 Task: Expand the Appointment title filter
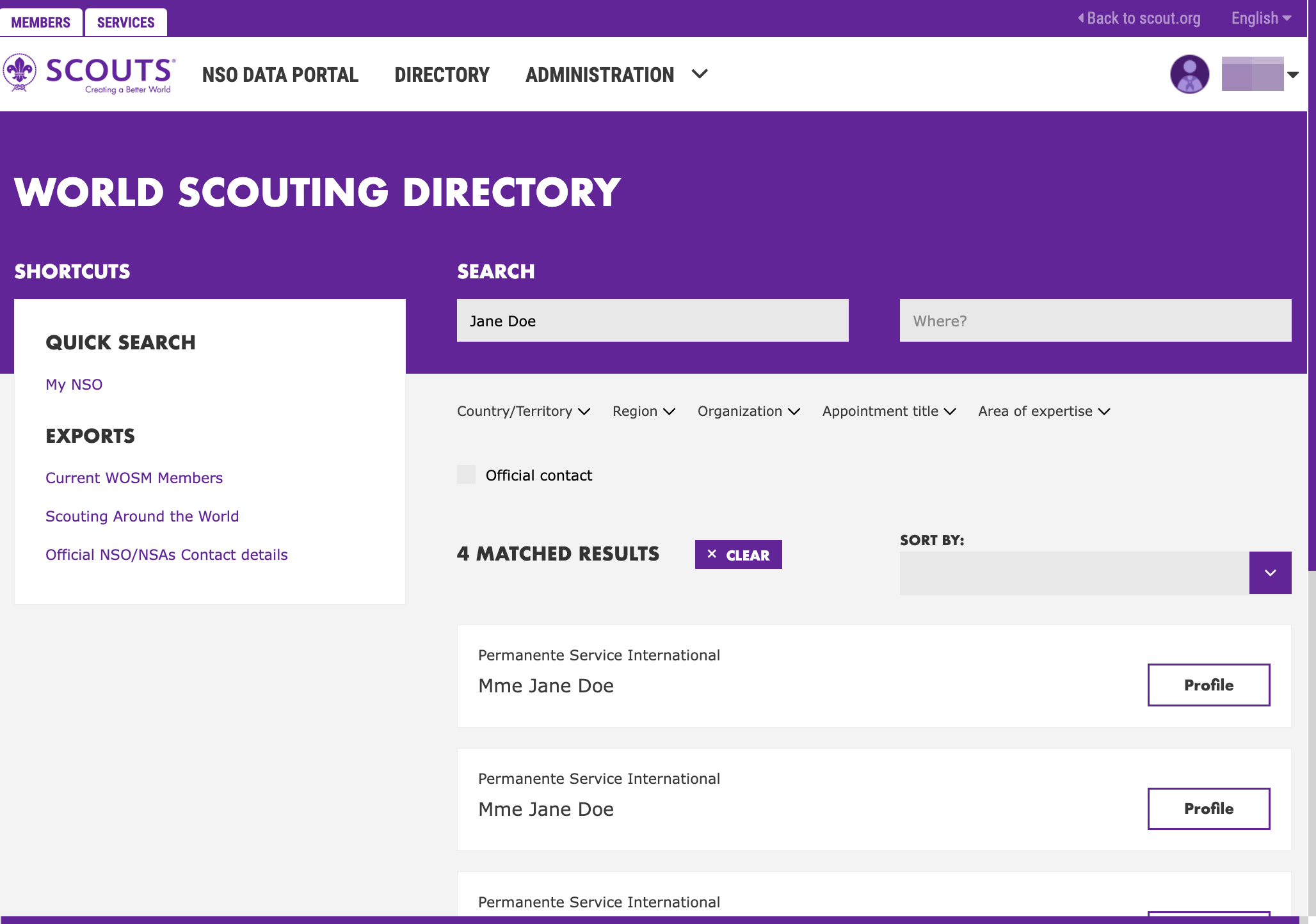[889, 411]
